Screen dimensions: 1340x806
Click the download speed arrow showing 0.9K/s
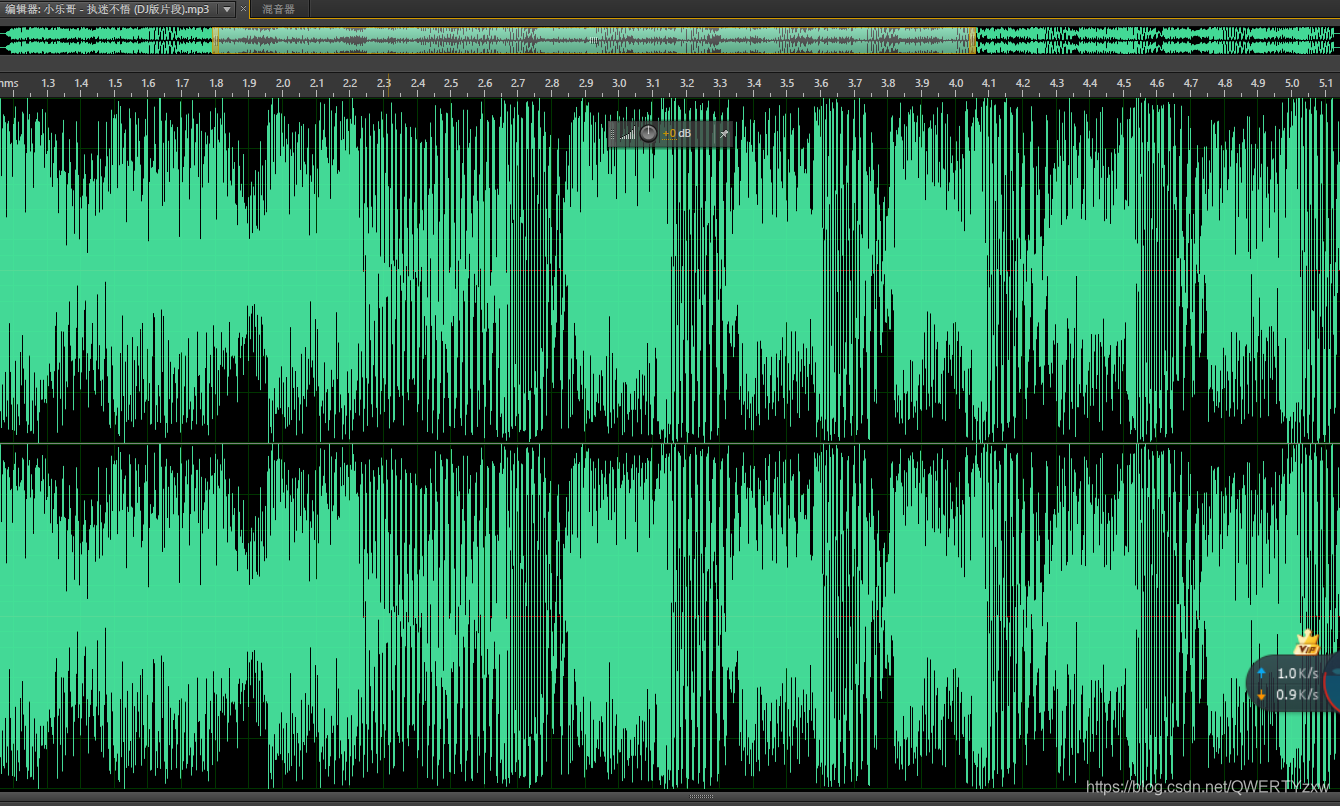point(1261,695)
